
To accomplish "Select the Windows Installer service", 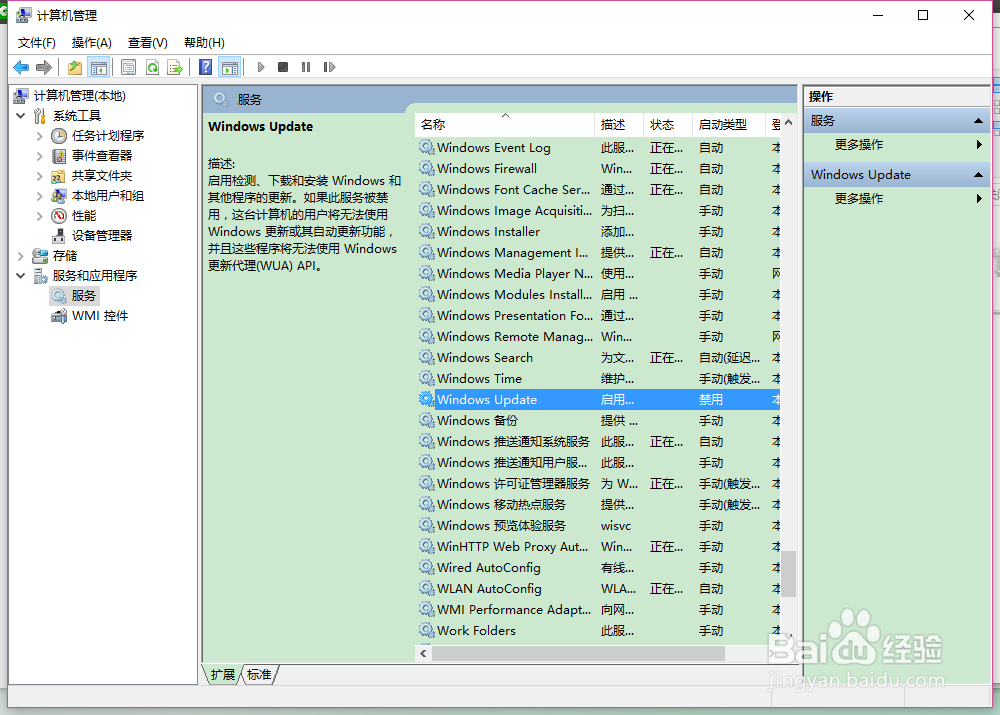I will click(489, 232).
